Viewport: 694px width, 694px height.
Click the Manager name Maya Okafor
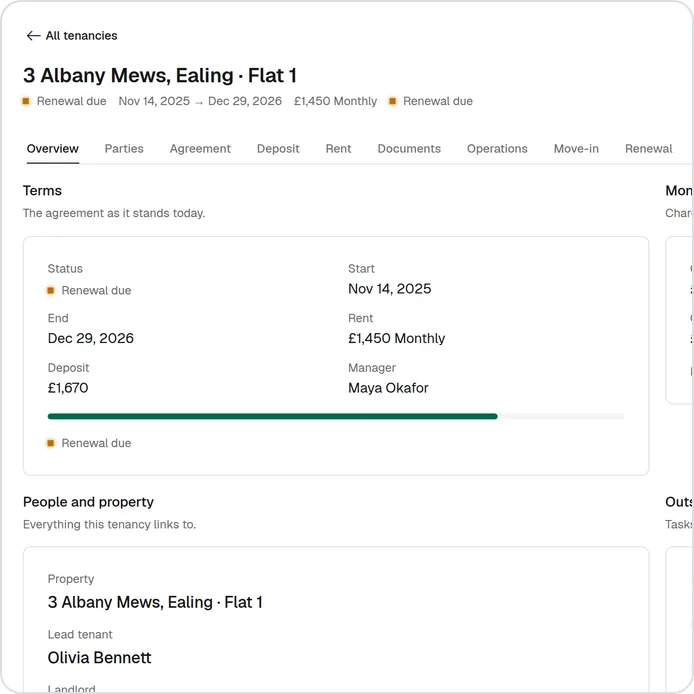click(x=388, y=388)
